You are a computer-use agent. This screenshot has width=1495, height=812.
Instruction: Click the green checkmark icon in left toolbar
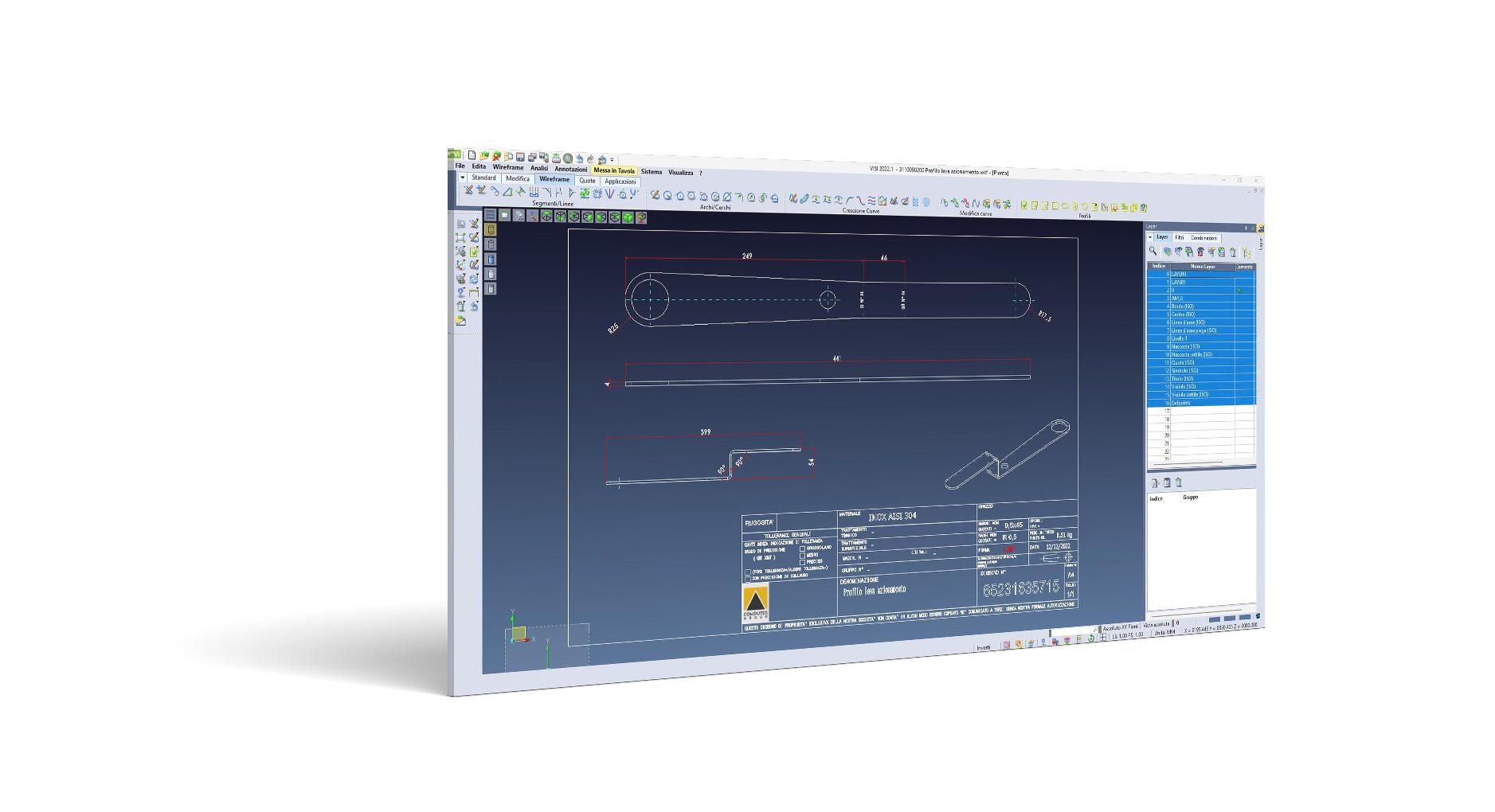pyautogui.click(x=474, y=252)
